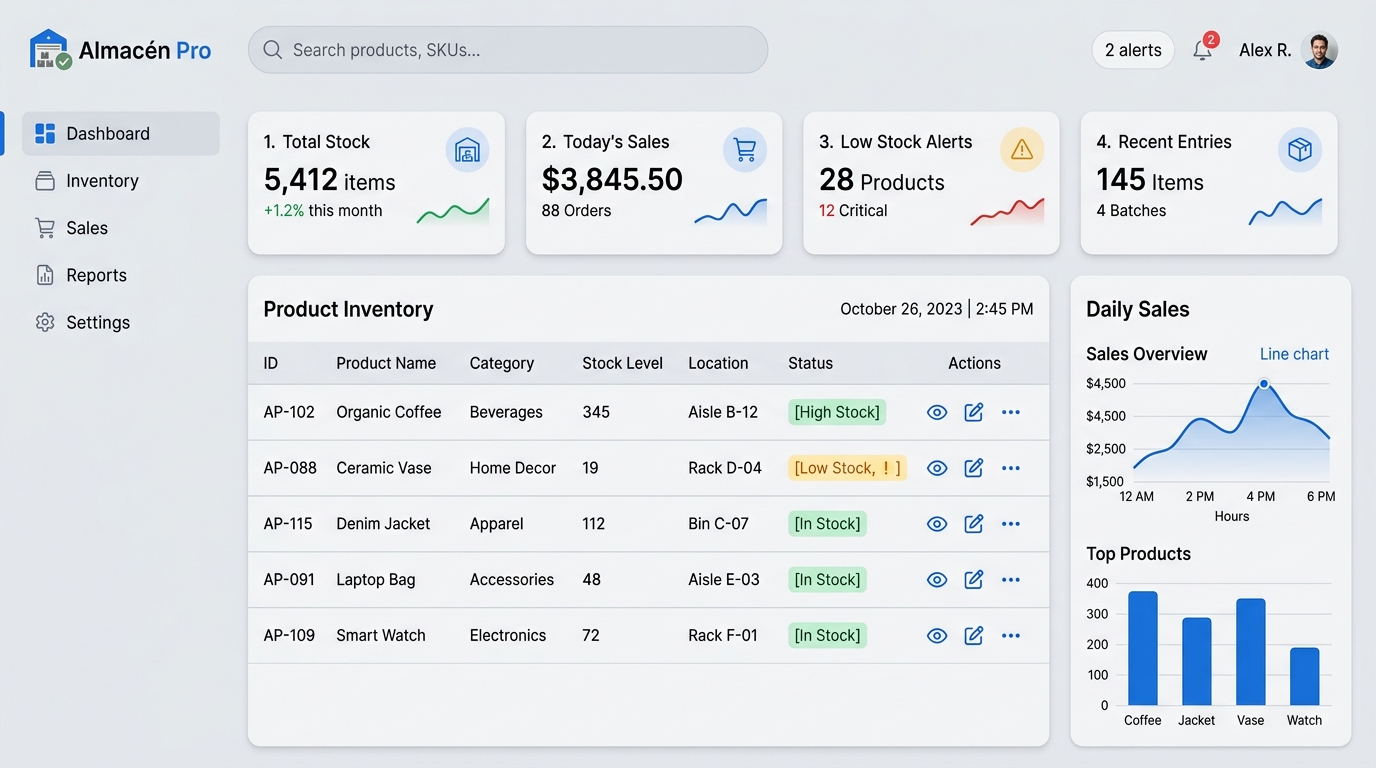Click the box icon on Recent Entries card
This screenshot has height=768, width=1376.
click(x=1300, y=150)
